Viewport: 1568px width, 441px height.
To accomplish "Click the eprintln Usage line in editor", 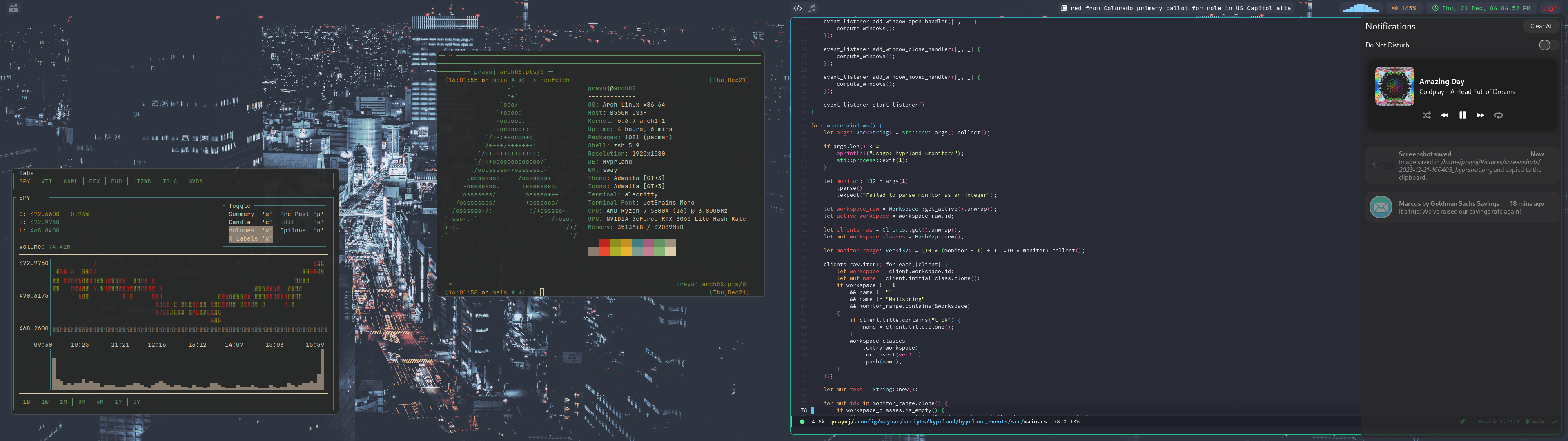I will (900, 154).
